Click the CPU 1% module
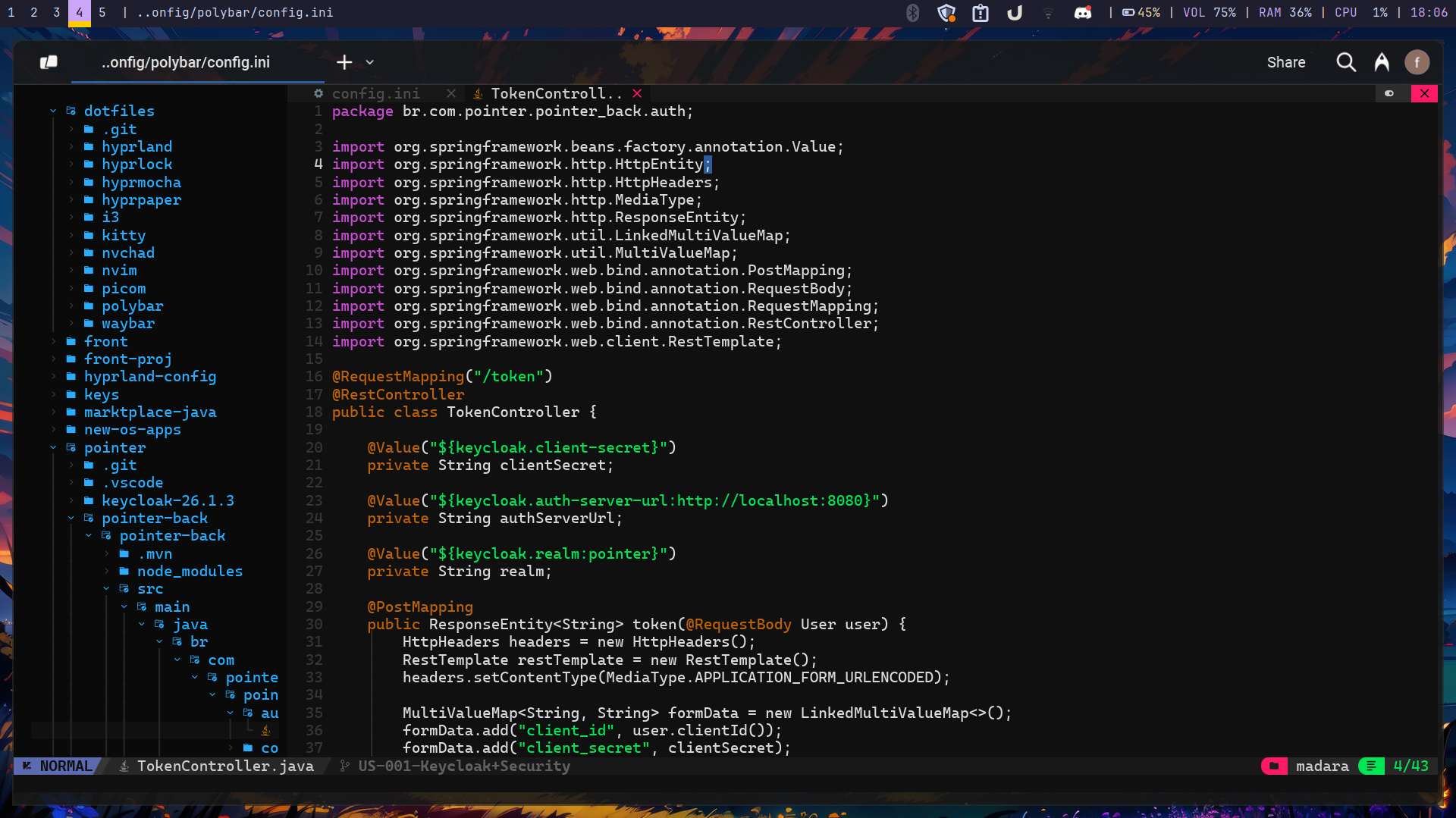The width and height of the screenshot is (1456, 818). click(1361, 13)
